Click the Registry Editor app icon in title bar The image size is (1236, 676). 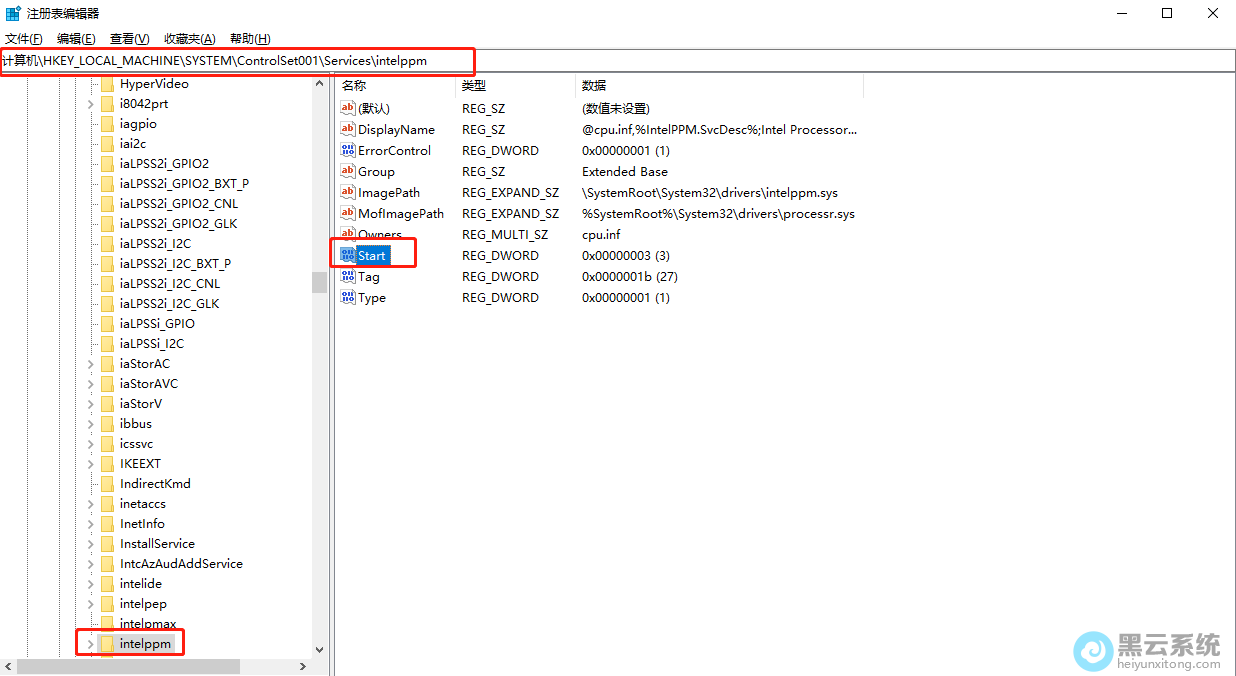13,13
